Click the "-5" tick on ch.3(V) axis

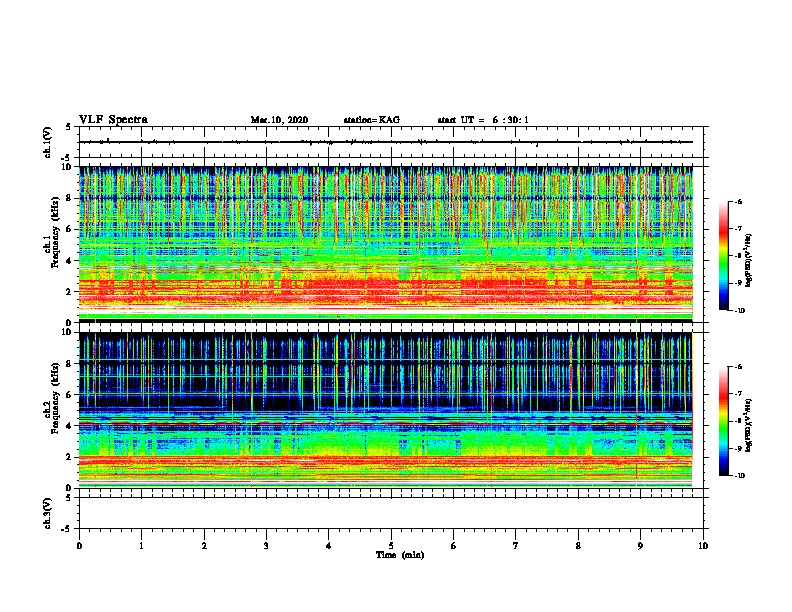[67, 529]
